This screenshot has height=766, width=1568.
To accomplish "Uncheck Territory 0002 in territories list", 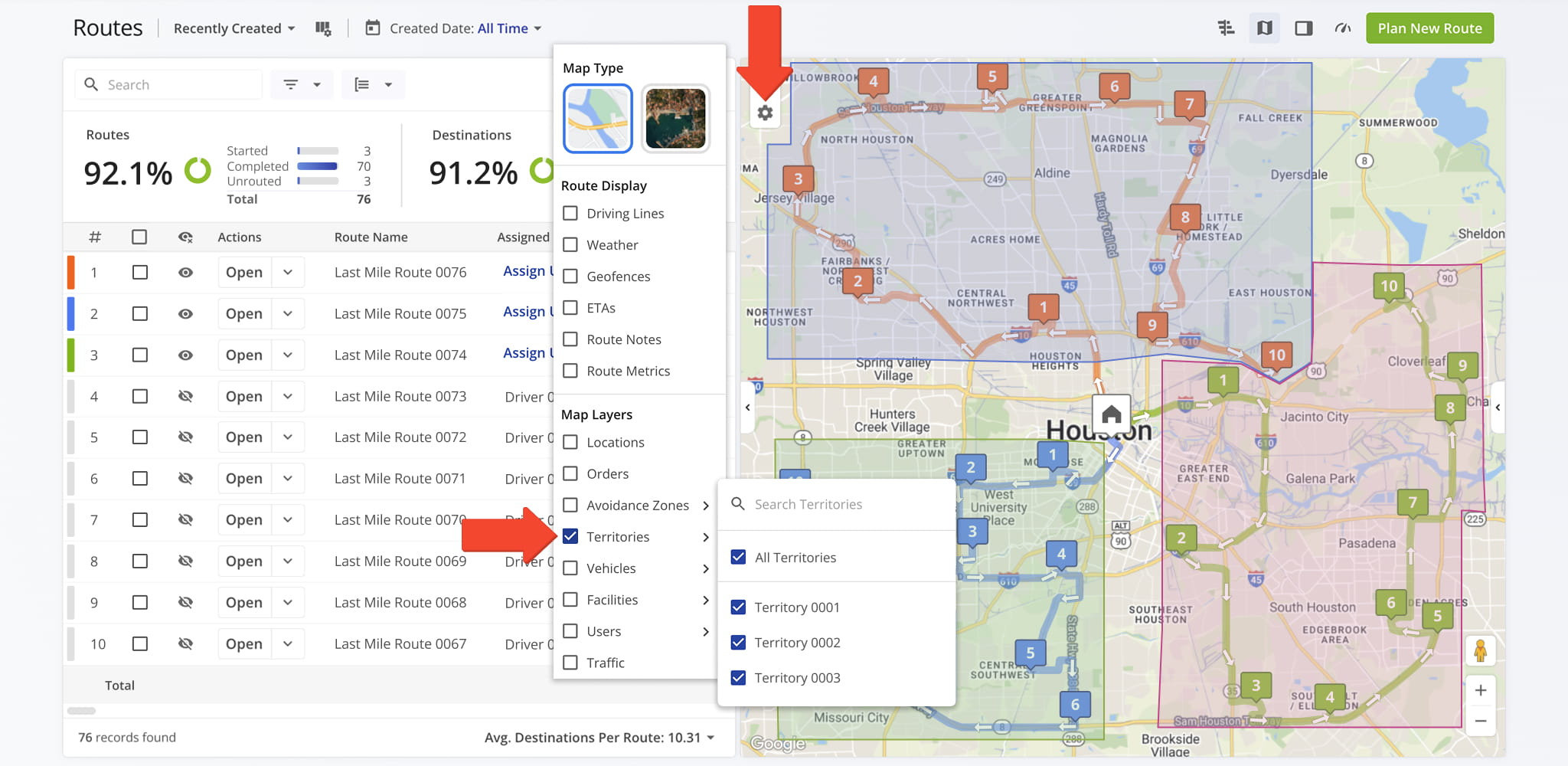I will click(x=738, y=643).
